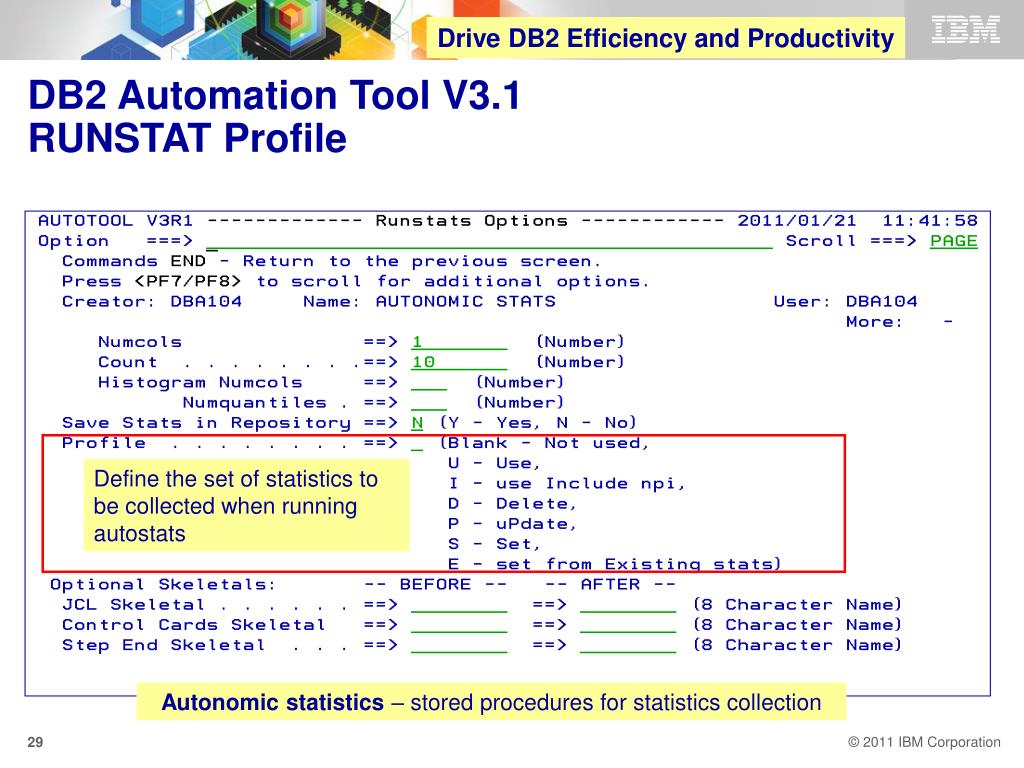
Task: Click the Numquantiles input field
Action: pyautogui.click(x=429, y=403)
